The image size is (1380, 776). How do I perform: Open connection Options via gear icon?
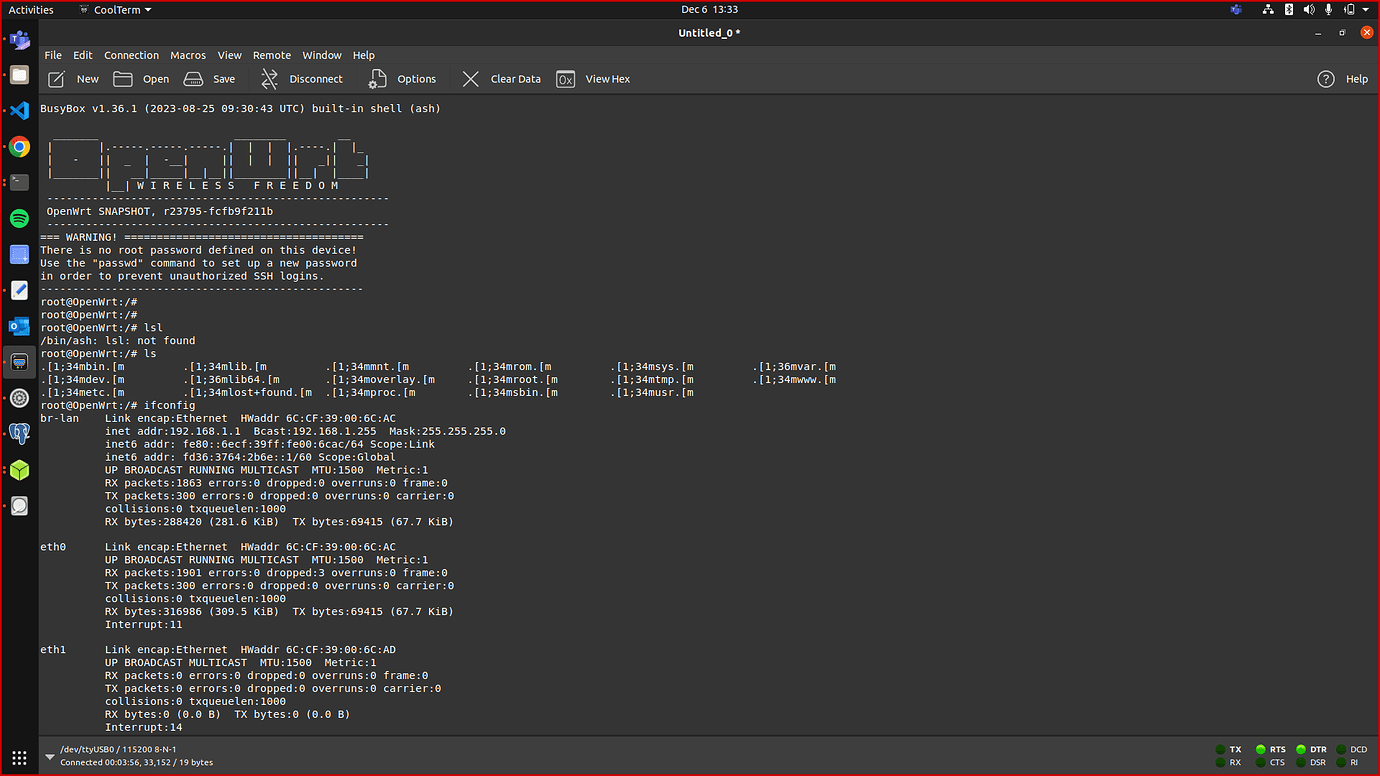[x=377, y=78]
